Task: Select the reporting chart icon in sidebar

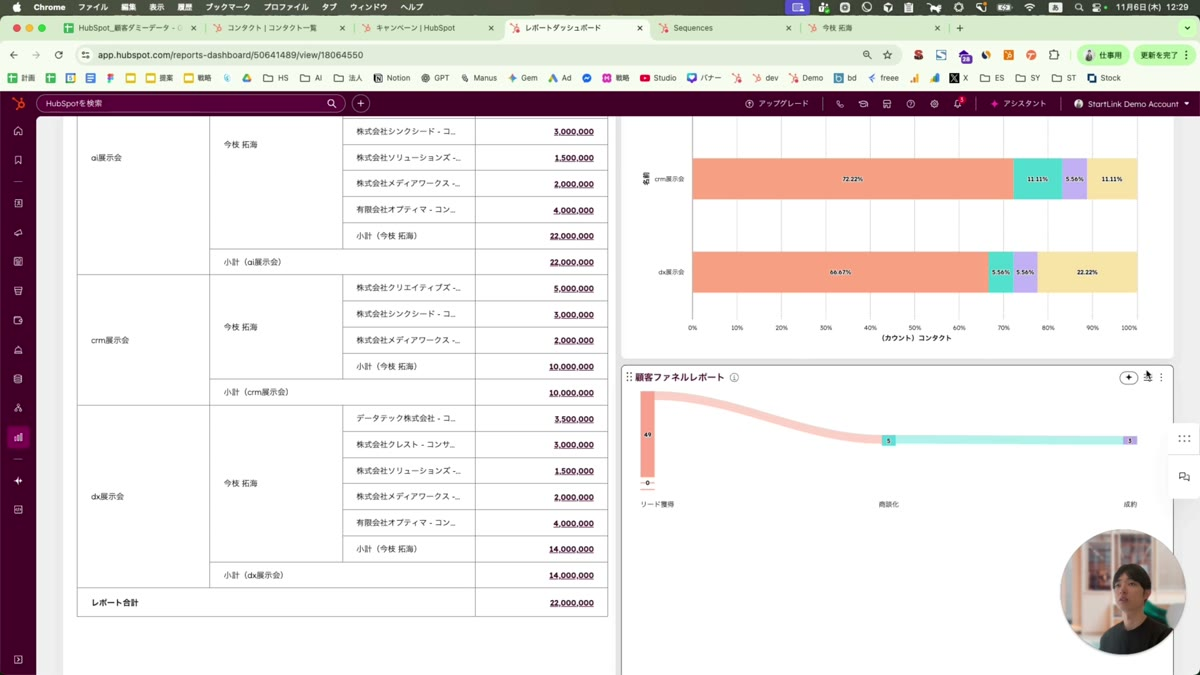Action: pos(18,437)
